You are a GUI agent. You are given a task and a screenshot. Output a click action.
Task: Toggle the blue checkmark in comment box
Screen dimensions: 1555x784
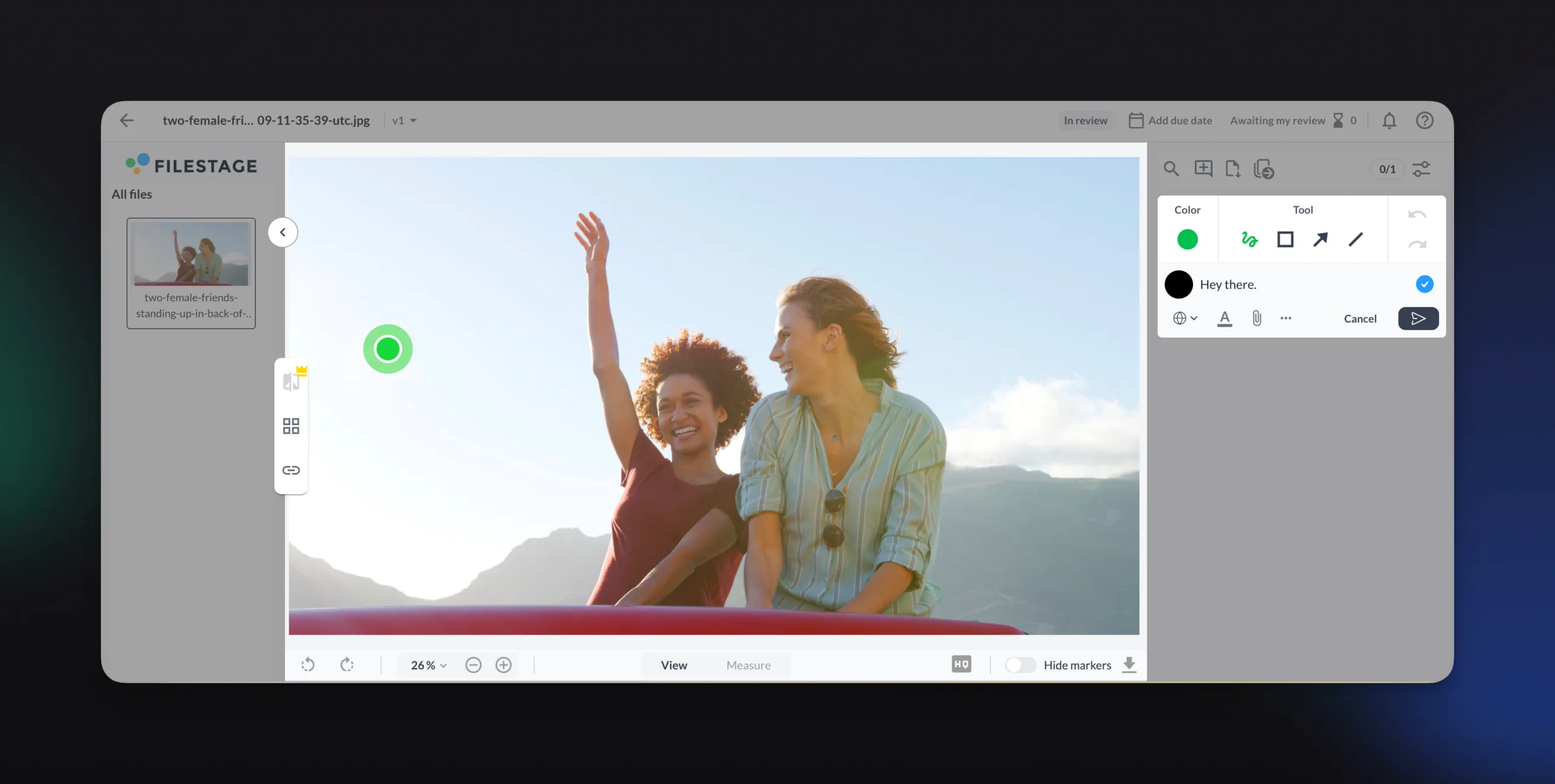tap(1424, 284)
